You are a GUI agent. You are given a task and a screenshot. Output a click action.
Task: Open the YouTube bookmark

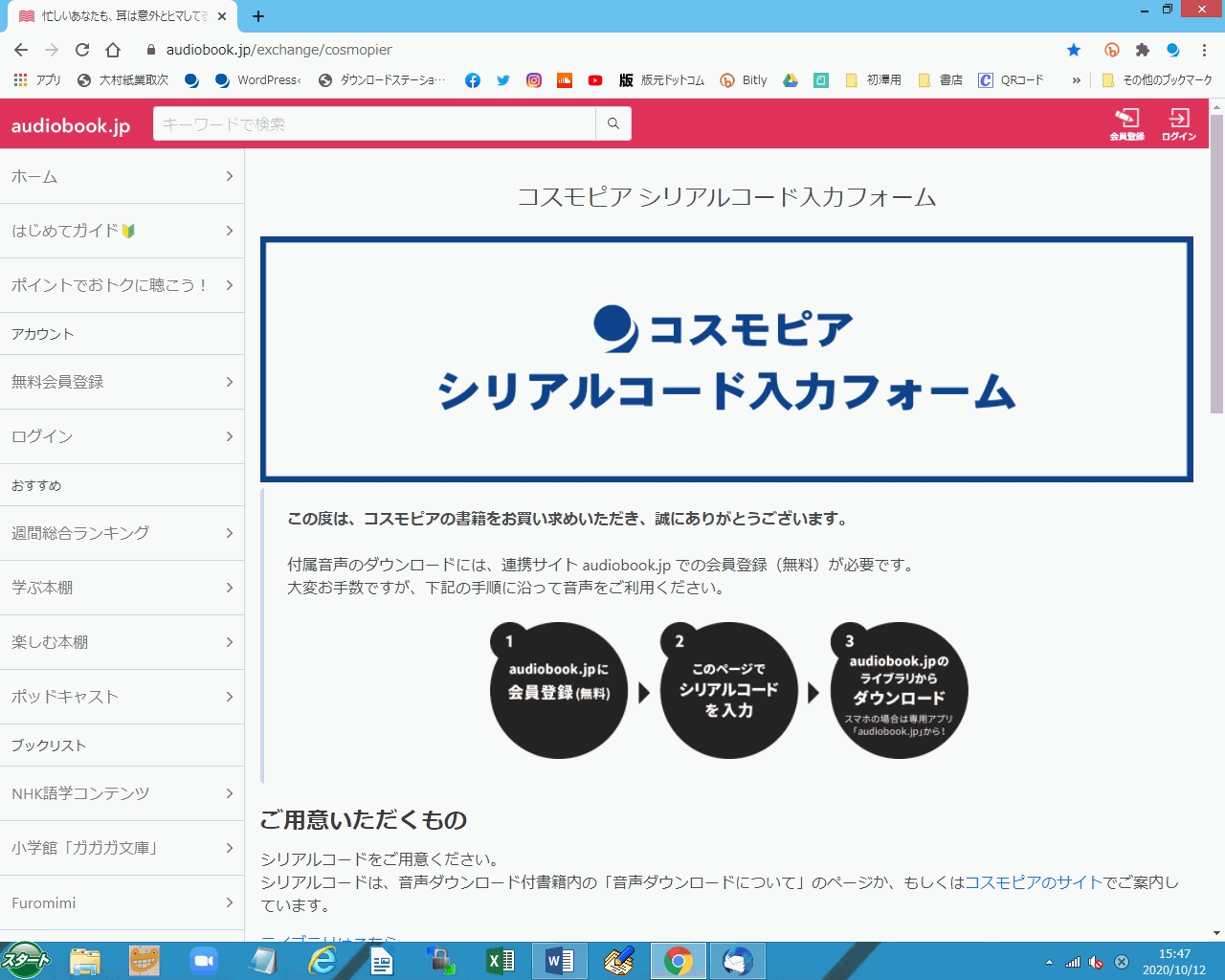click(595, 80)
